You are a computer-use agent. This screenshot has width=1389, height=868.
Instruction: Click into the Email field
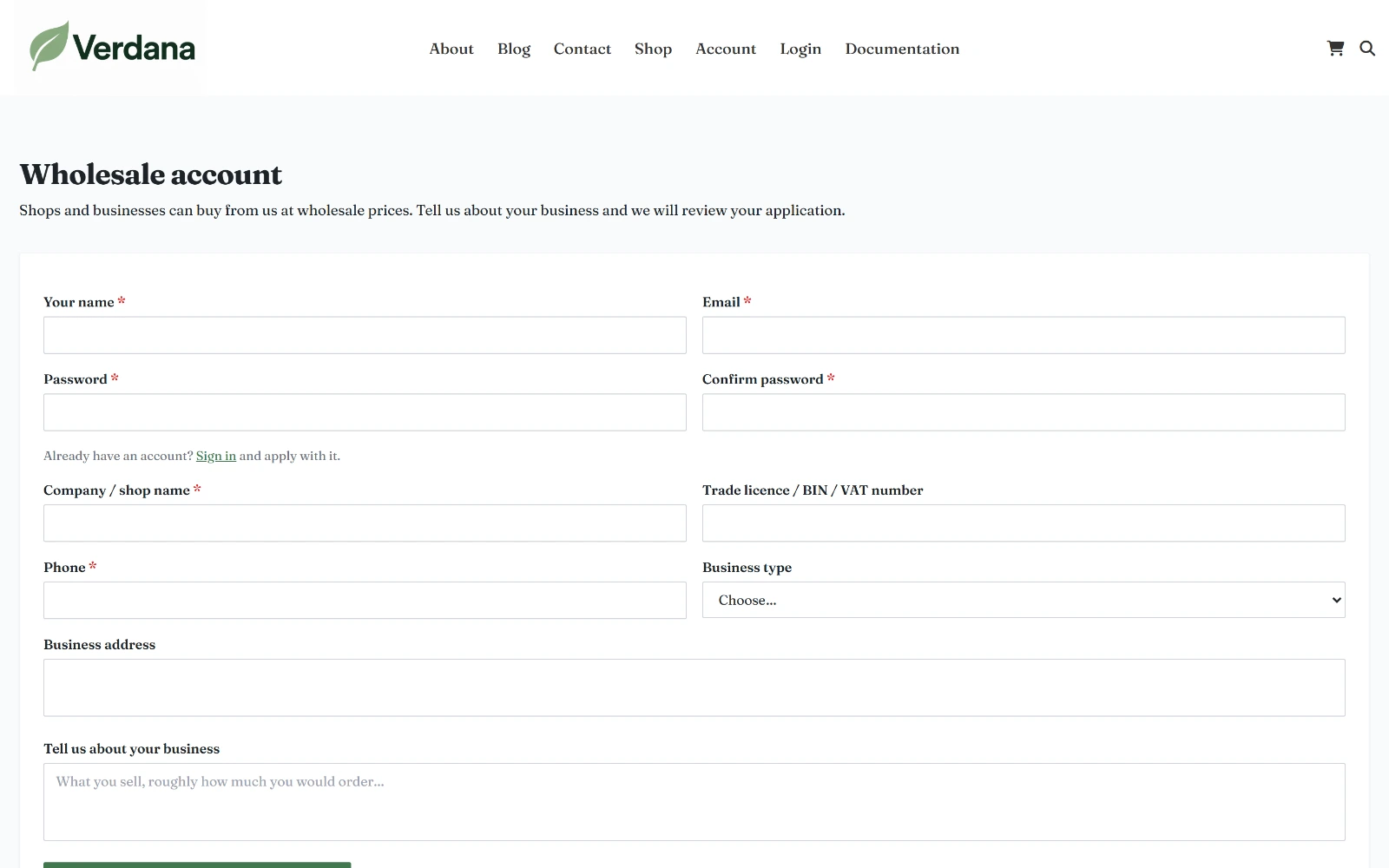pyautogui.click(x=1024, y=335)
